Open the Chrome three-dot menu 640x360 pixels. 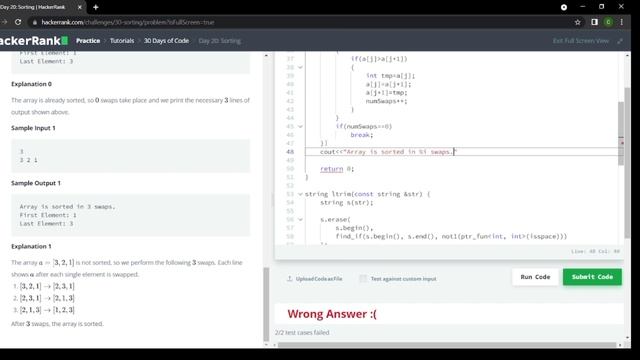pyautogui.click(x=622, y=22)
